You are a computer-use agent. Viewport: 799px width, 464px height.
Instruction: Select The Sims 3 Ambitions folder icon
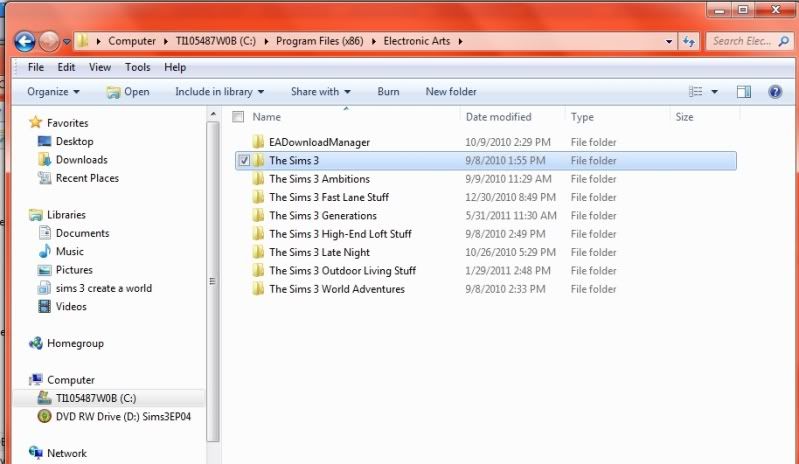point(259,178)
